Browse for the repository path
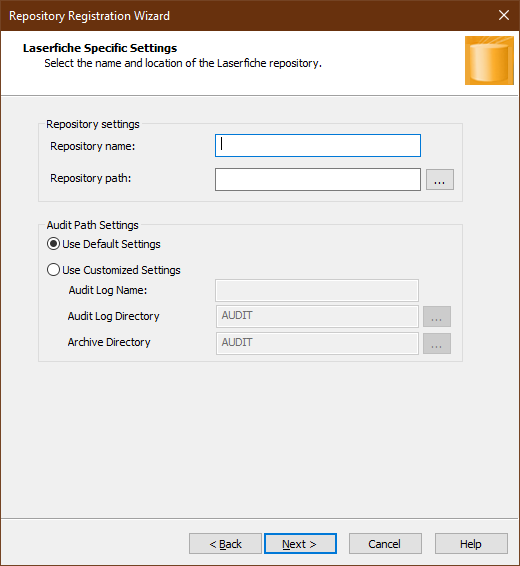 pos(440,179)
